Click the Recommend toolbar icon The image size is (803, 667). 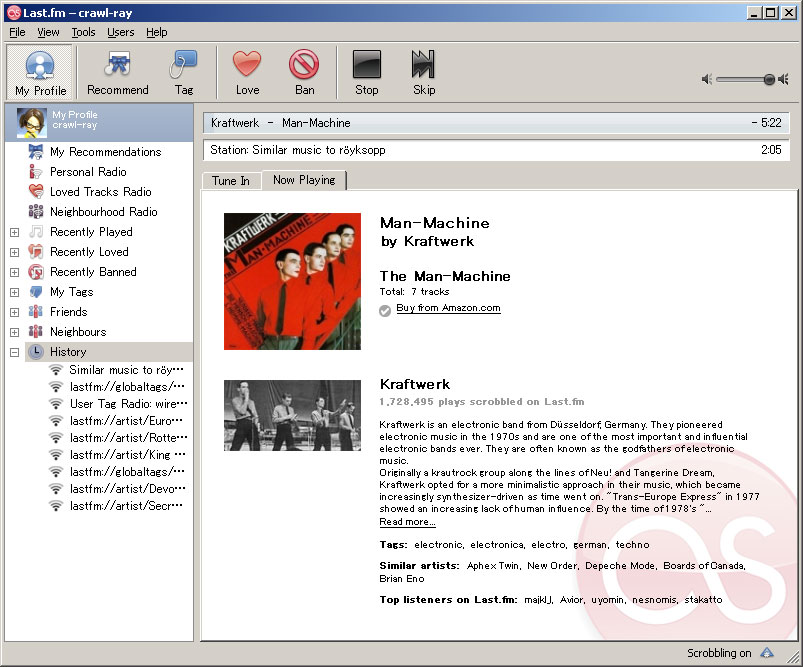point(118,72)
